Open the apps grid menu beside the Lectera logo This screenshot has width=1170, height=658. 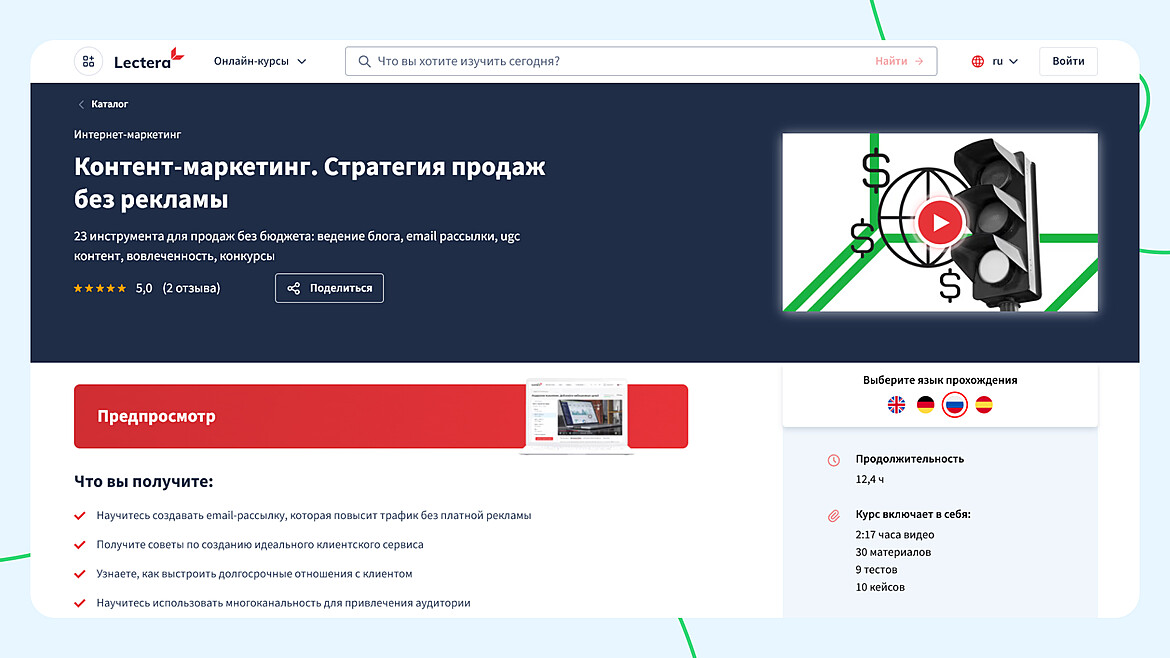[88, 61]
